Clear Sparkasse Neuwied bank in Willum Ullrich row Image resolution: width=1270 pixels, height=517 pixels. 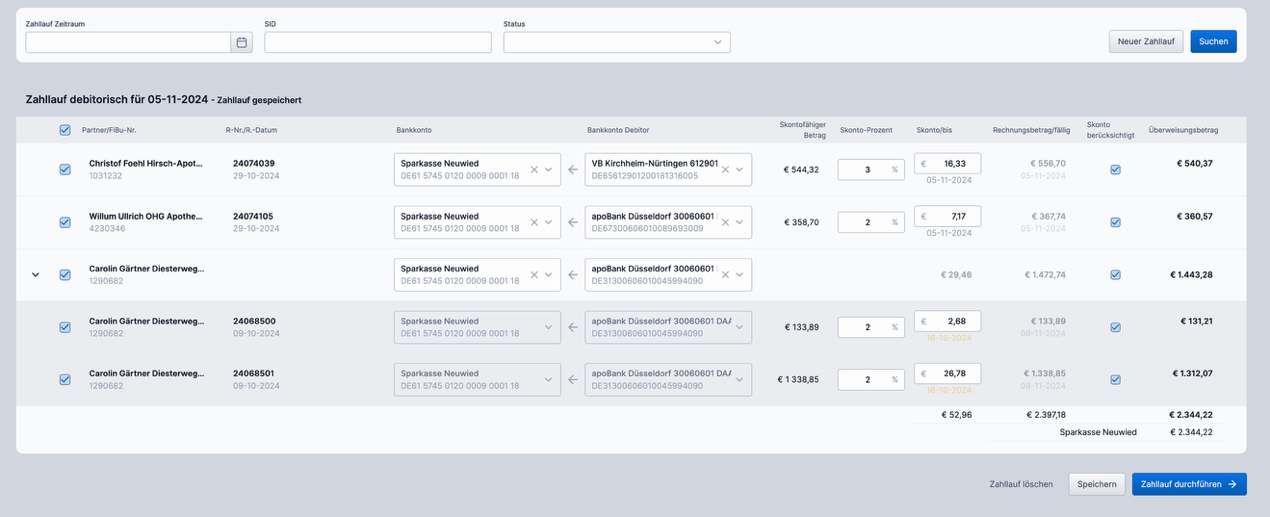(x=534, y=222)
